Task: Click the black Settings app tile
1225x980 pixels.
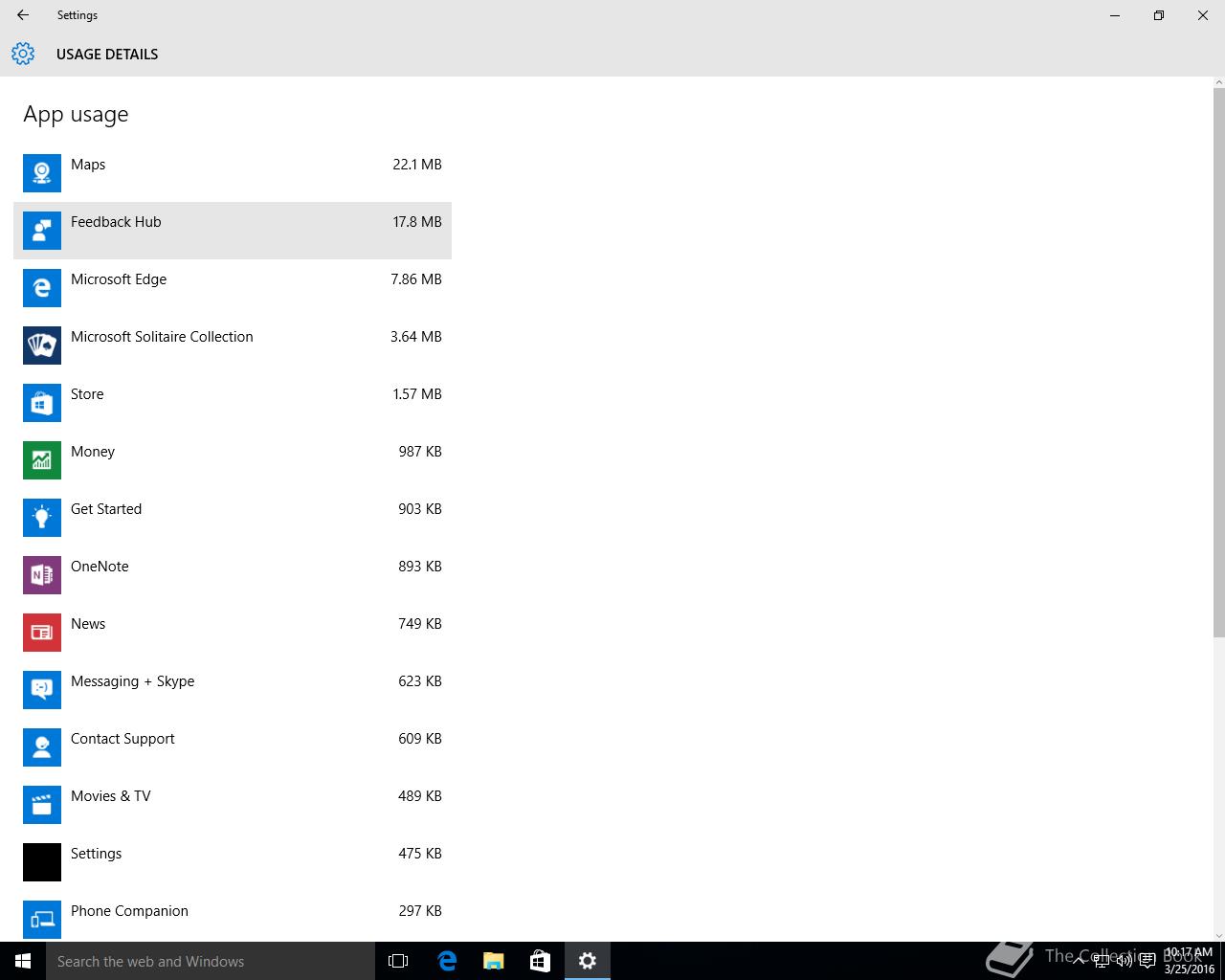Action: pos(42,862)
